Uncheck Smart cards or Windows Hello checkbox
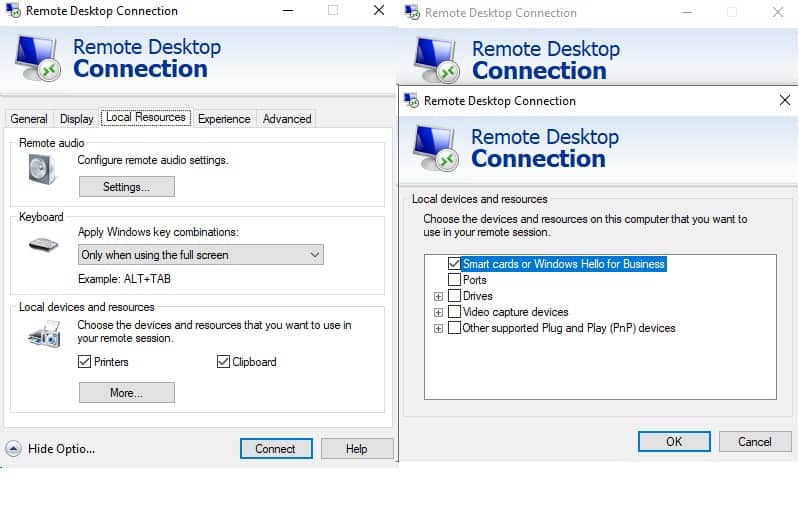This screenshot has height=520, width=799. (454, 264)
